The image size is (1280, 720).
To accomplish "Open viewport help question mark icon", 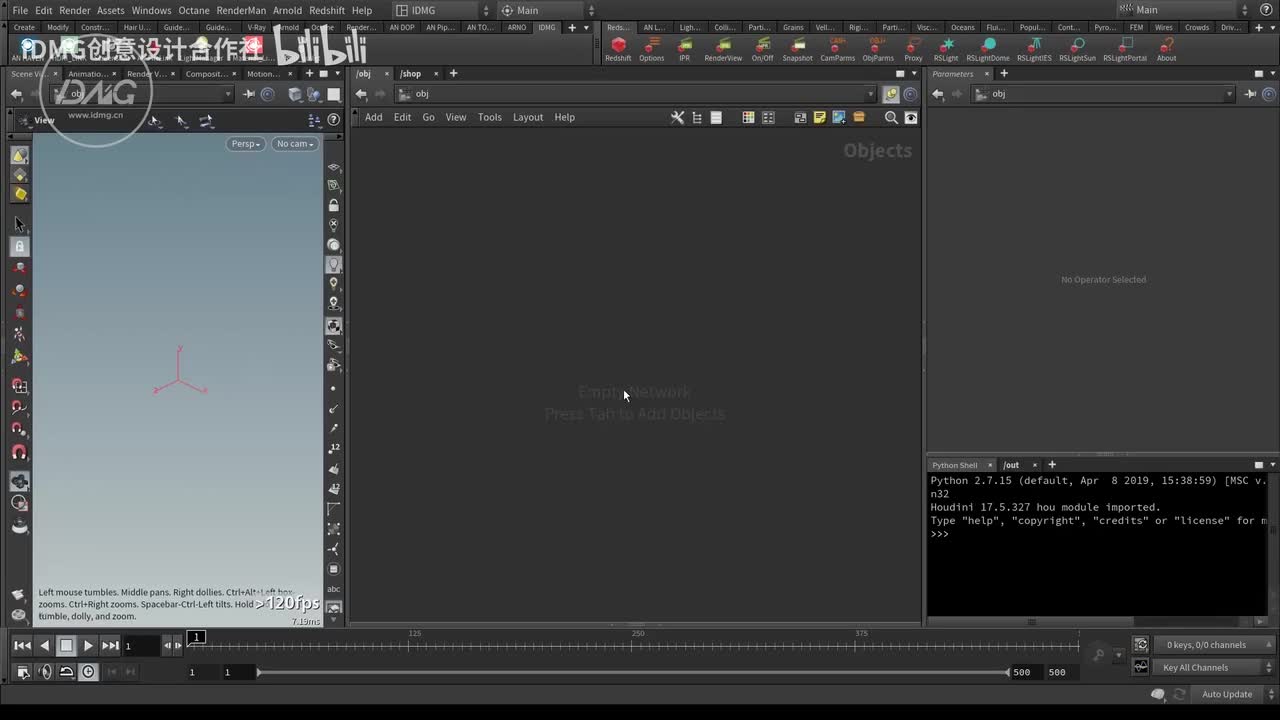I will pos(334,121).
